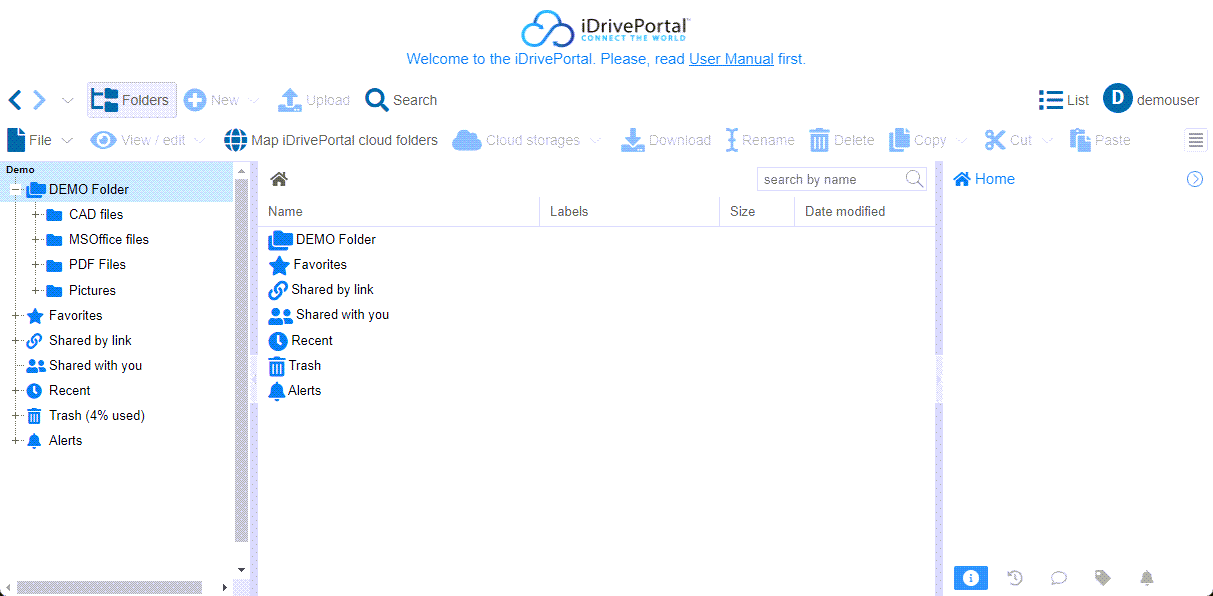The width and height of the screenshot is (1213, 596).
Task: Click the Search magnifier icon
Action: 377,100
